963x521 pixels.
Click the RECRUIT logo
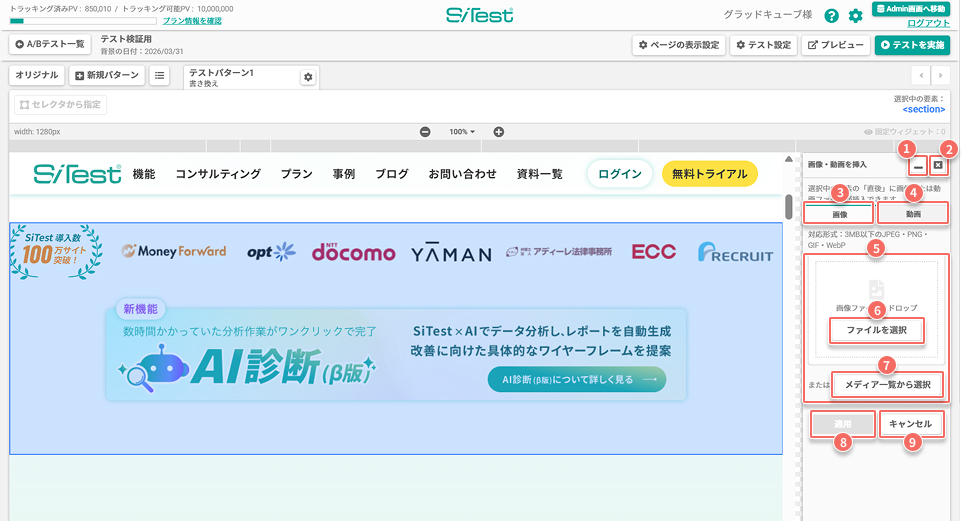[x=735, y=252]
